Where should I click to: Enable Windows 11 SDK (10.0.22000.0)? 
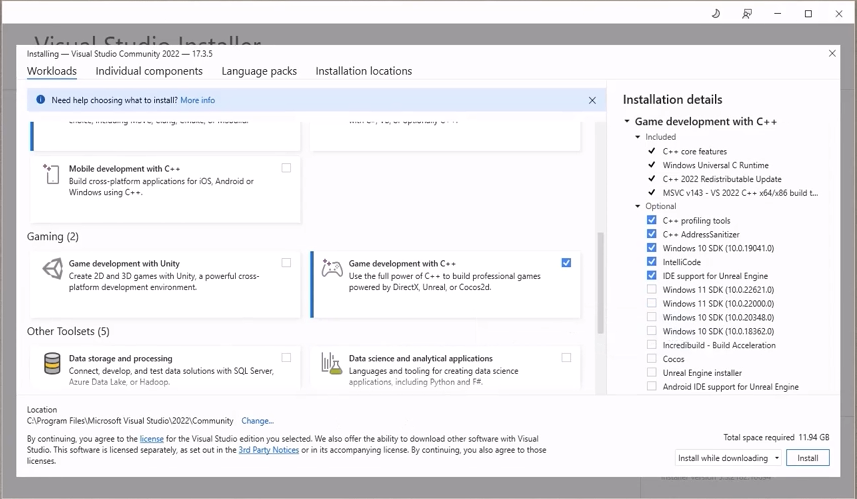coord(651,303)
